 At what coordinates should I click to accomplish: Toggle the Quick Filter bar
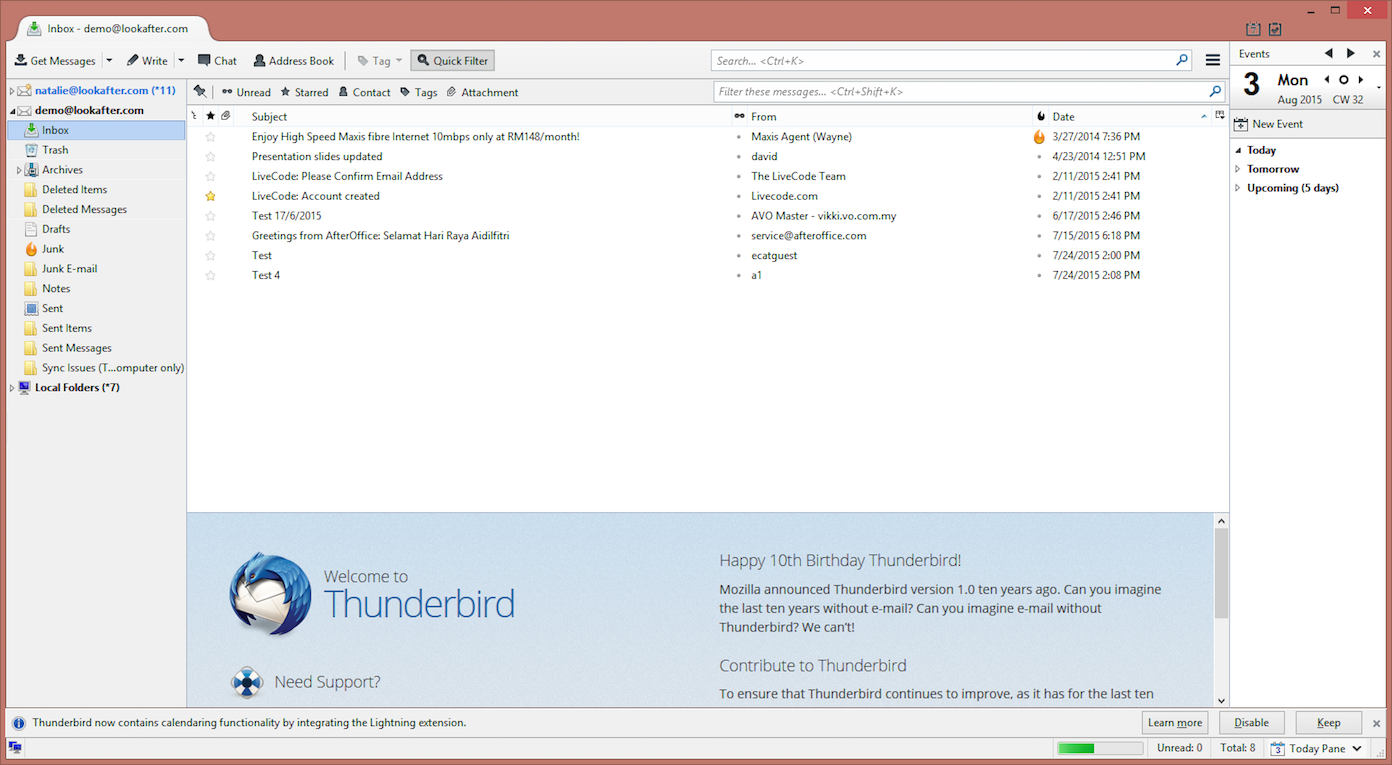pyautogui.click(x=452, y=61)
